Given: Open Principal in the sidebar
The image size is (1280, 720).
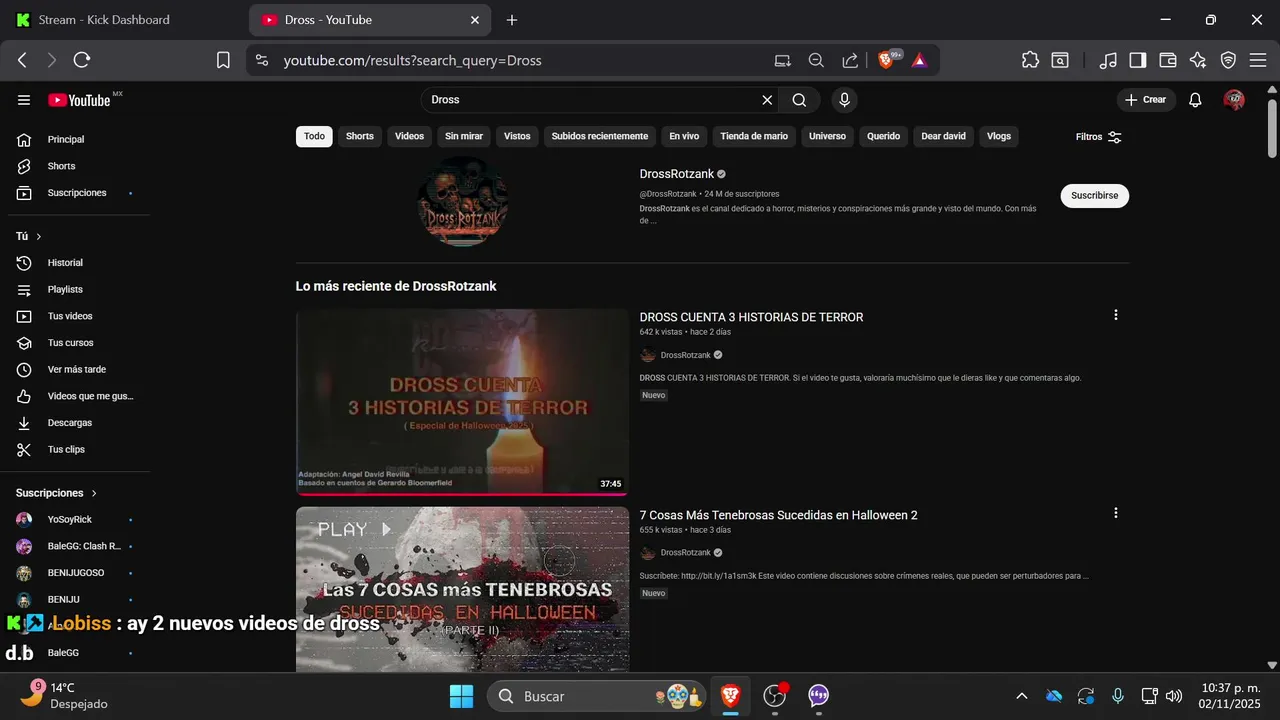Looking at the screenshot, I should click(75, 139).
